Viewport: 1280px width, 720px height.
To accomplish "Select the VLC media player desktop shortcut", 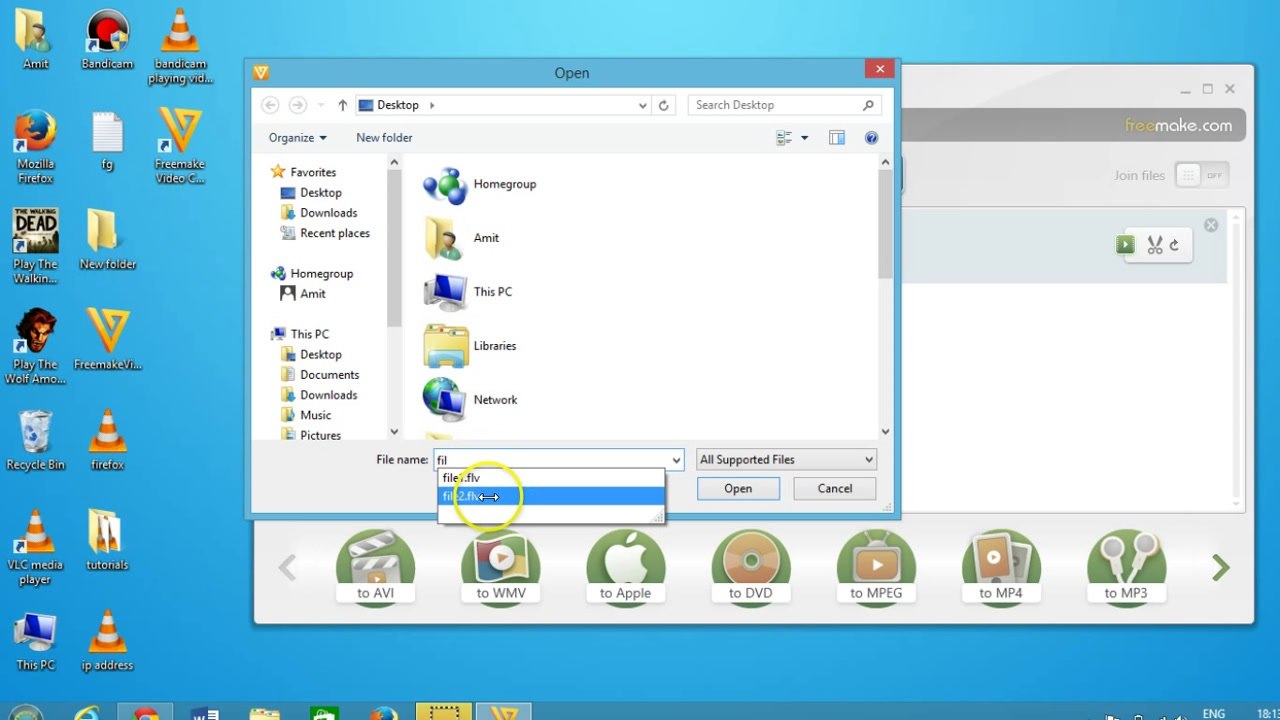I will (x=36, y=546).
